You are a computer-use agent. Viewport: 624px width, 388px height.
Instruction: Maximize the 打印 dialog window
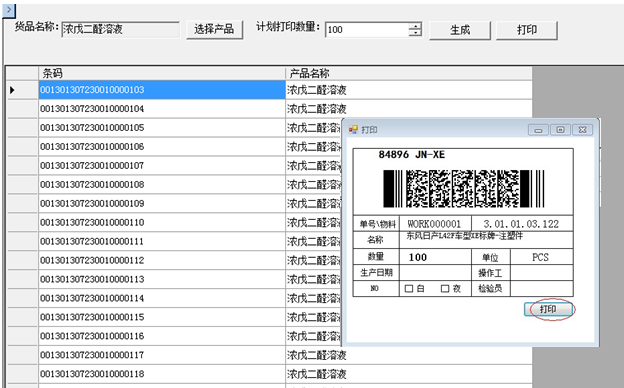click(x=560, y=130)
